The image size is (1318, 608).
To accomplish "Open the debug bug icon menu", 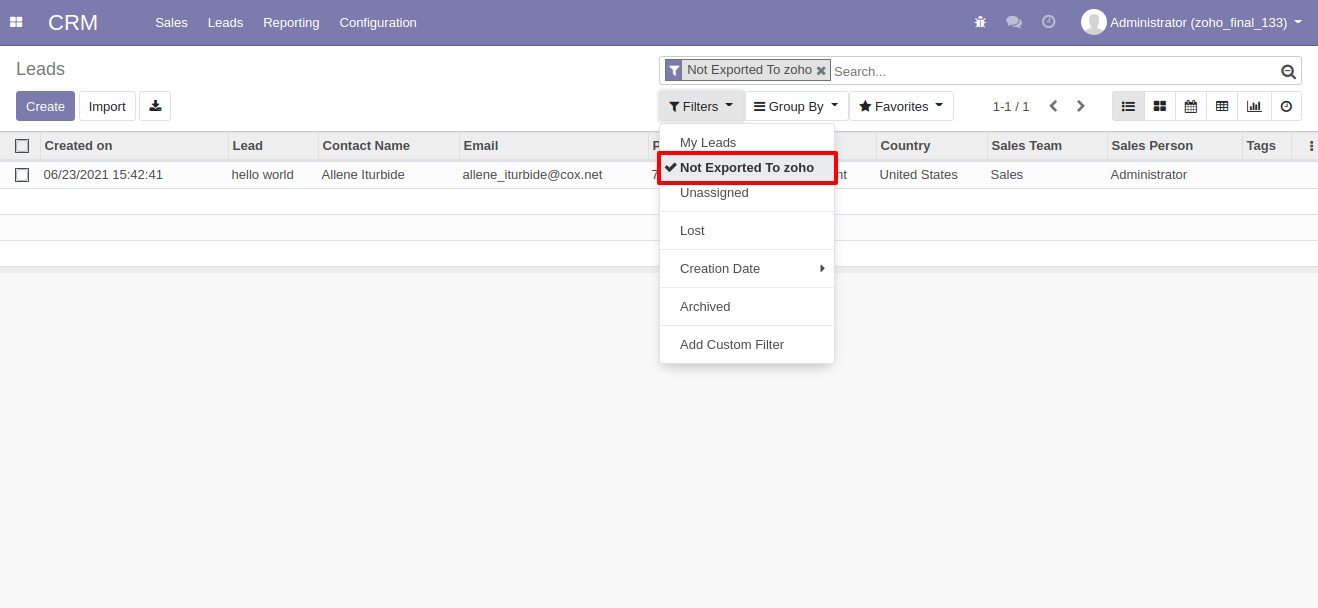I will point(980,22).
